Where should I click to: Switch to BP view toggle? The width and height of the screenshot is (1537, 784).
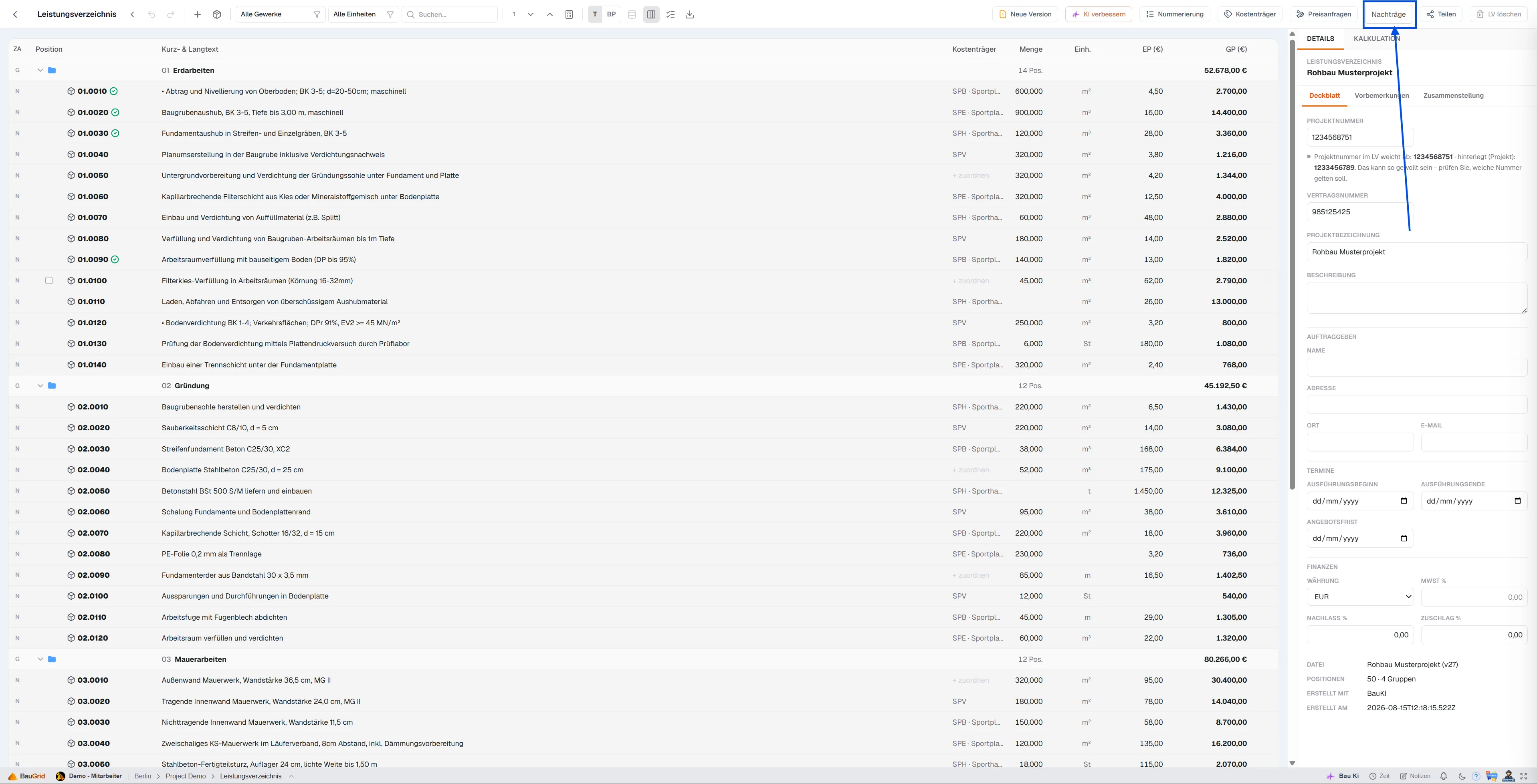coord(612,14)
